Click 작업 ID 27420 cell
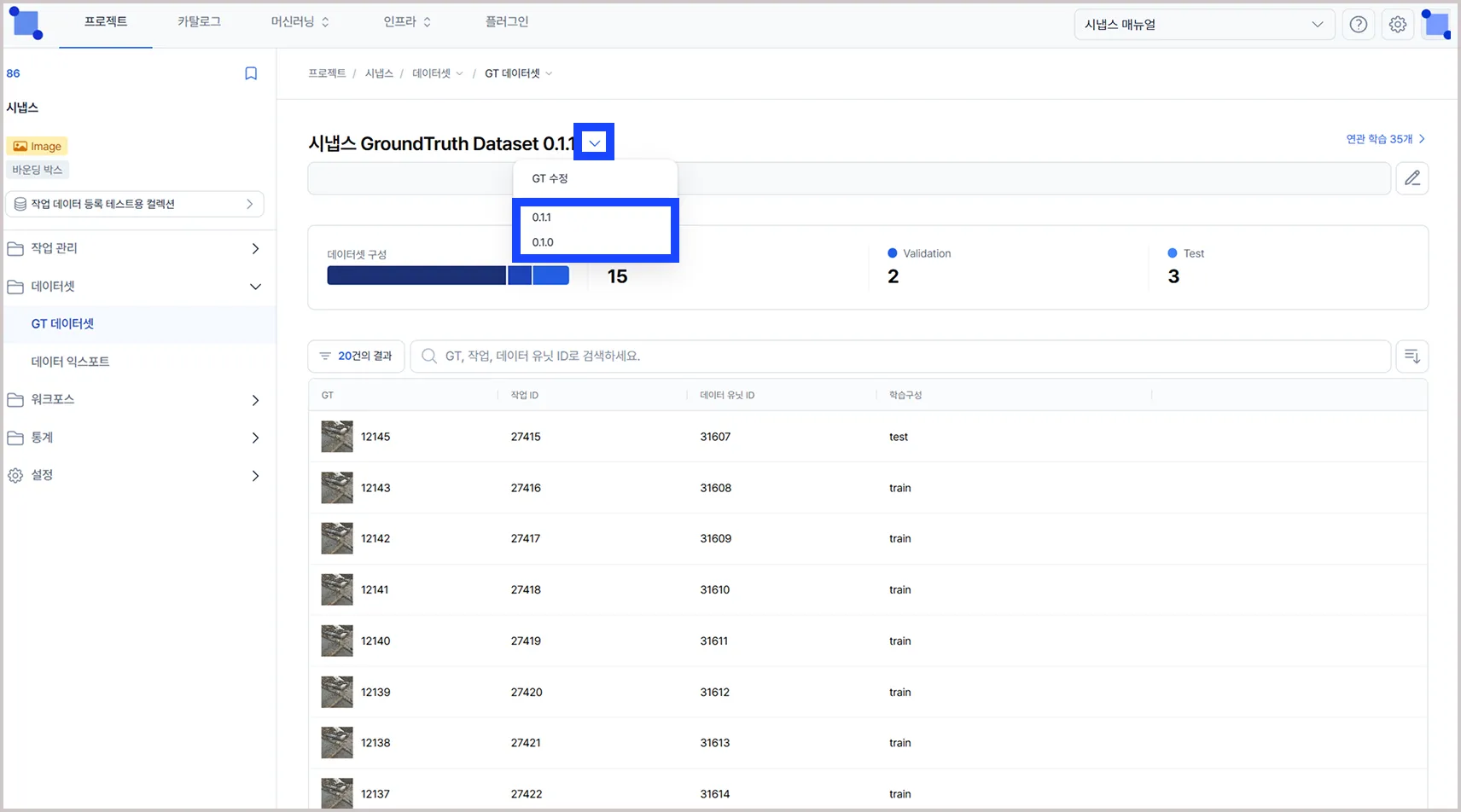The height and width of the screenshot is (812, 1461). pyautogui.click(x=527, y=693)
